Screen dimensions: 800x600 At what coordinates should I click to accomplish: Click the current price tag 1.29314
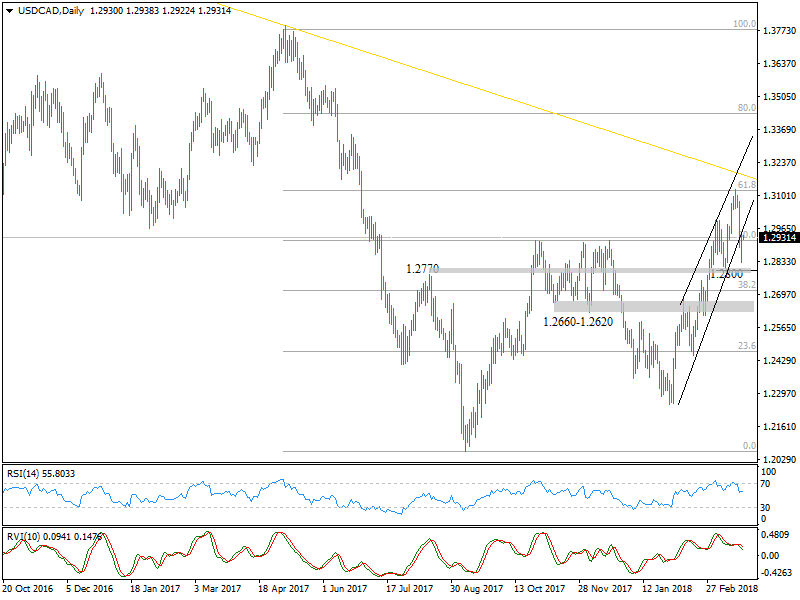tap(777, 238)
